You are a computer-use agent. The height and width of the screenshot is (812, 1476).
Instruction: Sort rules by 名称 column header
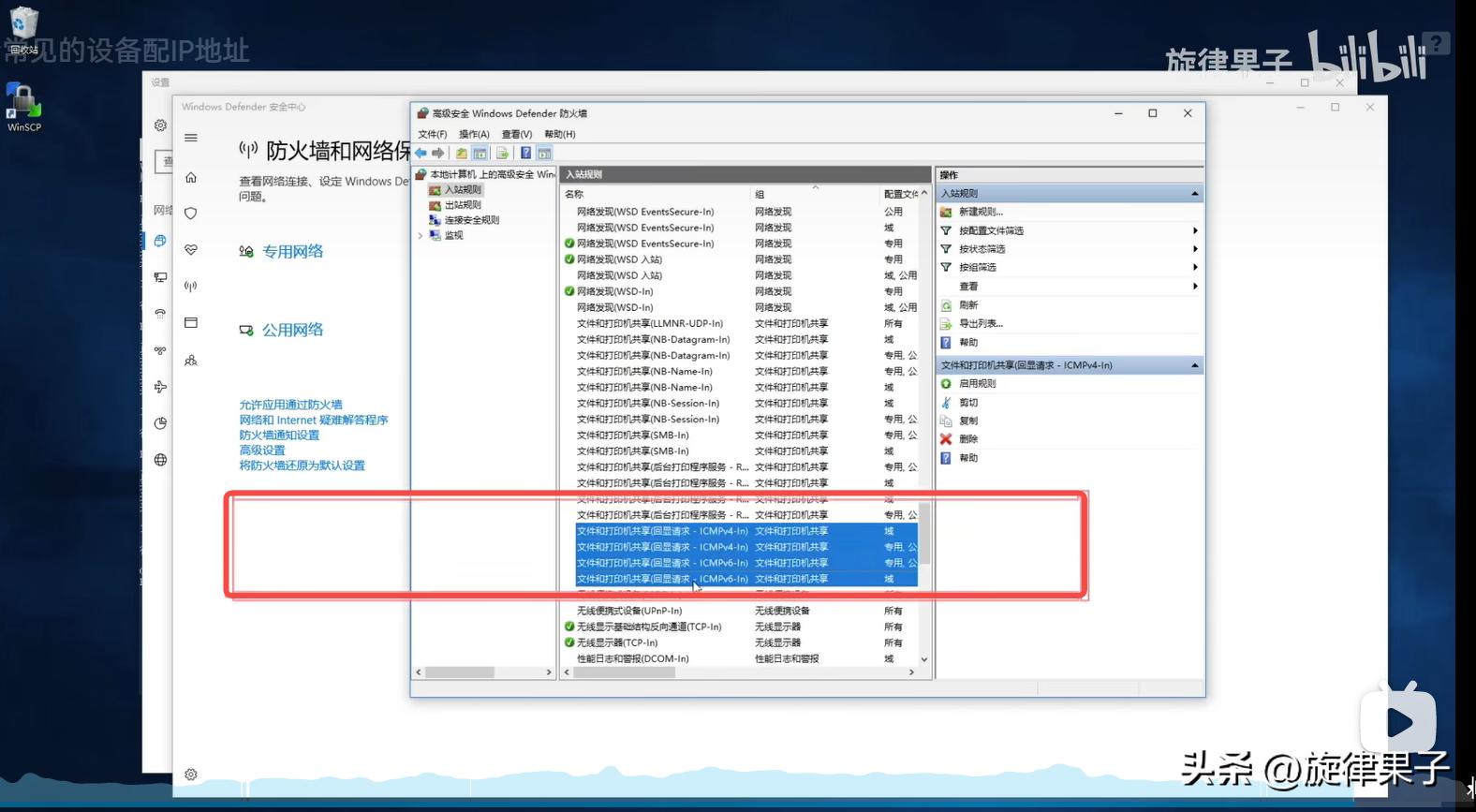pyautogui.click(x=655, y=194)
